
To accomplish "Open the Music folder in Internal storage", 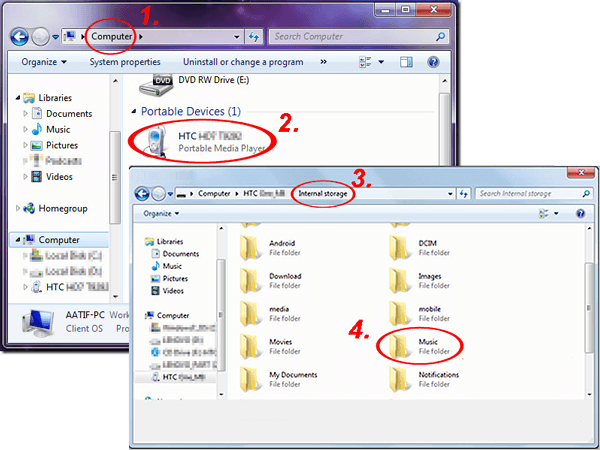I will tap(419, 346).
